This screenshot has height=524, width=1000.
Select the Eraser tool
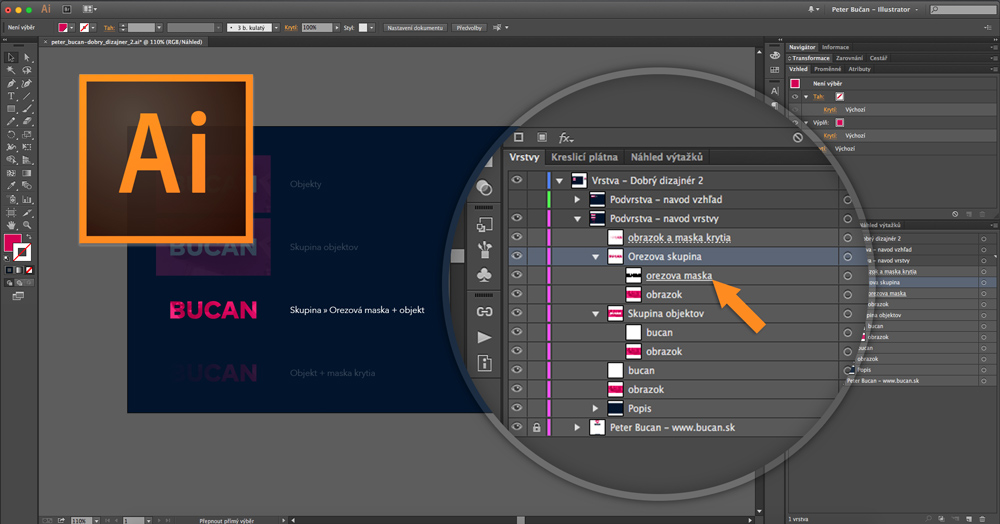coord(27,122)
